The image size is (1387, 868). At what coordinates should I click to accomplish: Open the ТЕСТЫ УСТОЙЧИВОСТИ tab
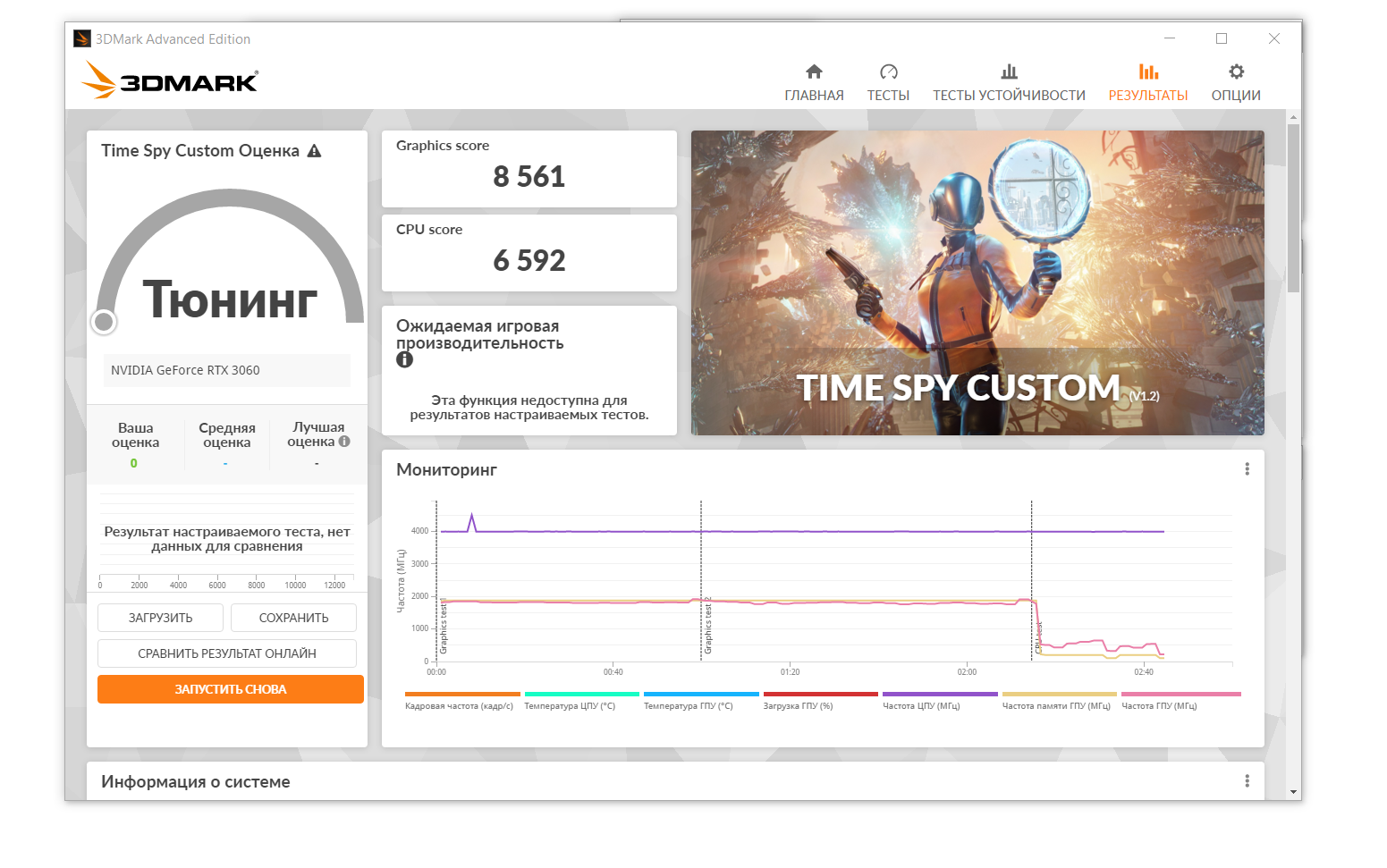(x=1009, y=83)
